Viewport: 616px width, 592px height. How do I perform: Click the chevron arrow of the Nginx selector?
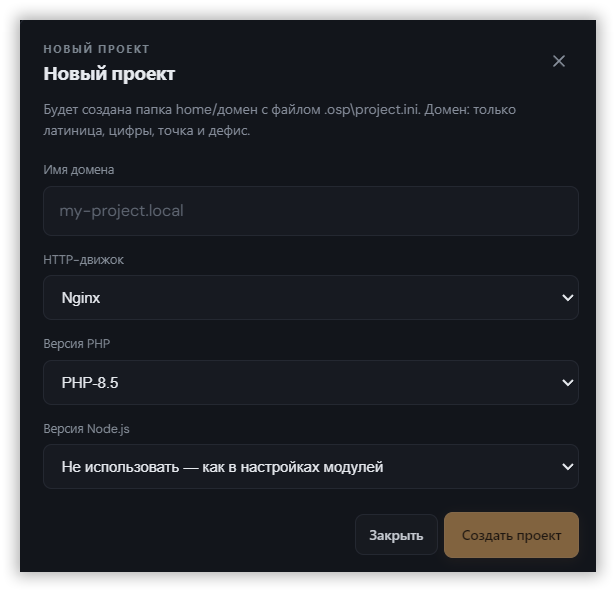[x=567, y=298]
